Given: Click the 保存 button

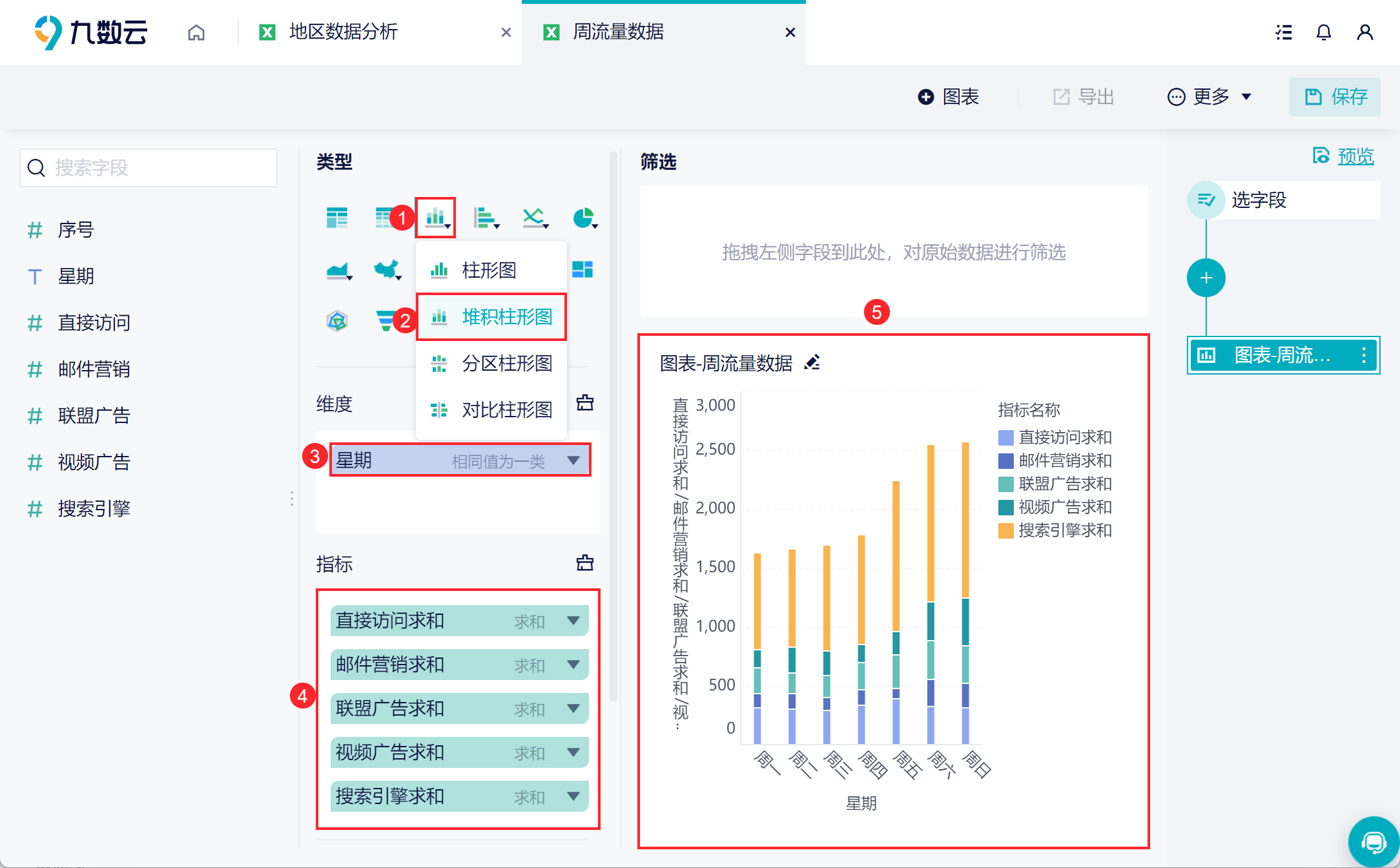Looking at the screenshot, I should 1335,97.
